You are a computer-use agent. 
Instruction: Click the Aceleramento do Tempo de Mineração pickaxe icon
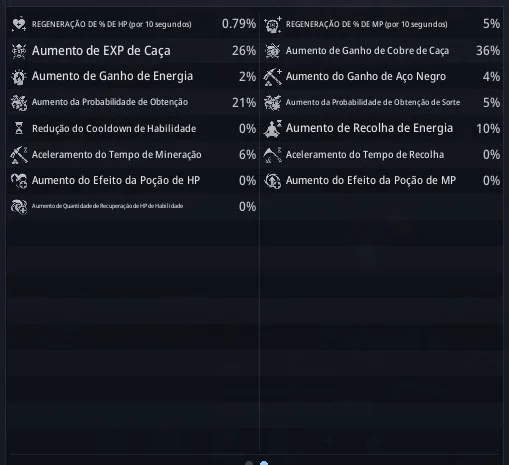[x=19, y=155]
